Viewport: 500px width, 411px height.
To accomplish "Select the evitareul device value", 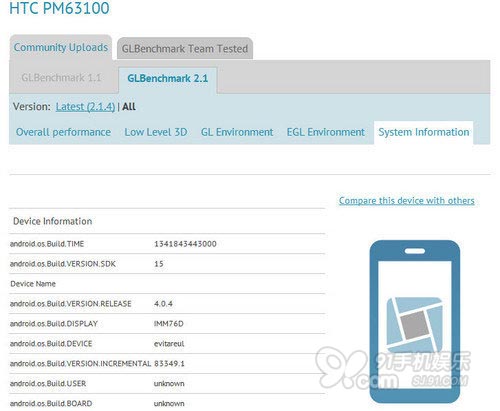I will (x=169, y=344).
